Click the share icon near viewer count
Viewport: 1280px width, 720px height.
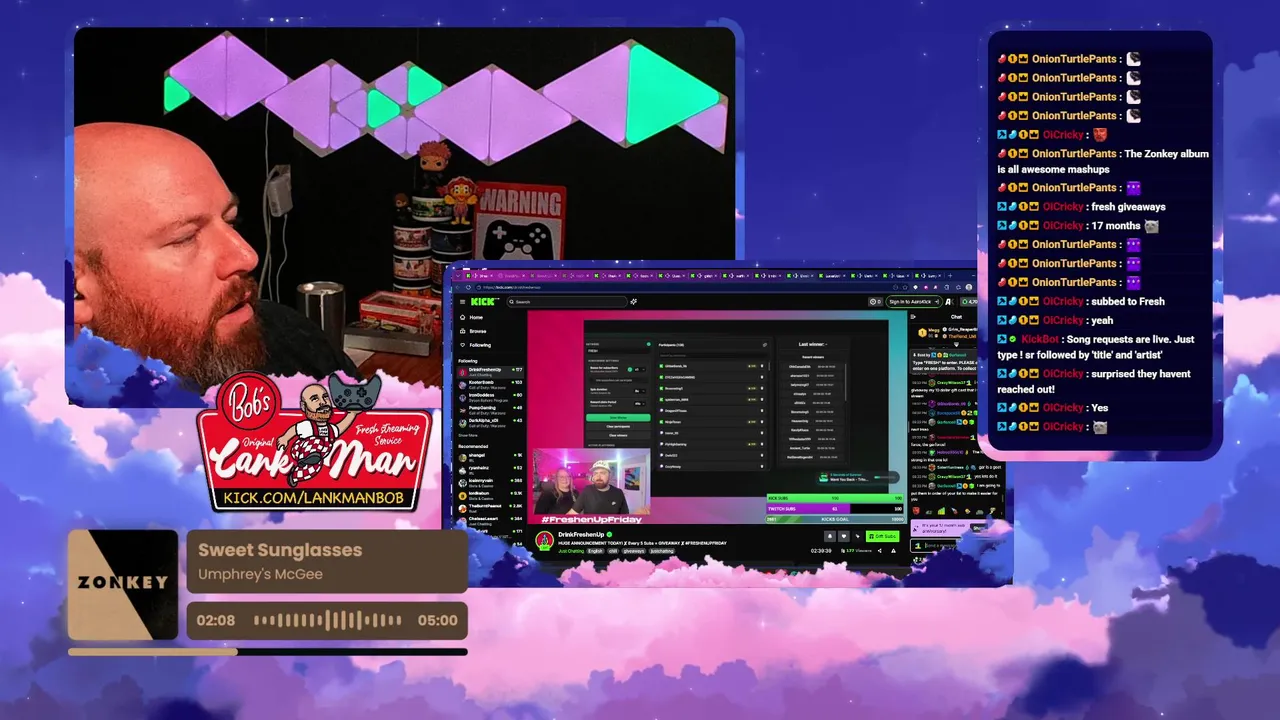[x=880, y=551]
